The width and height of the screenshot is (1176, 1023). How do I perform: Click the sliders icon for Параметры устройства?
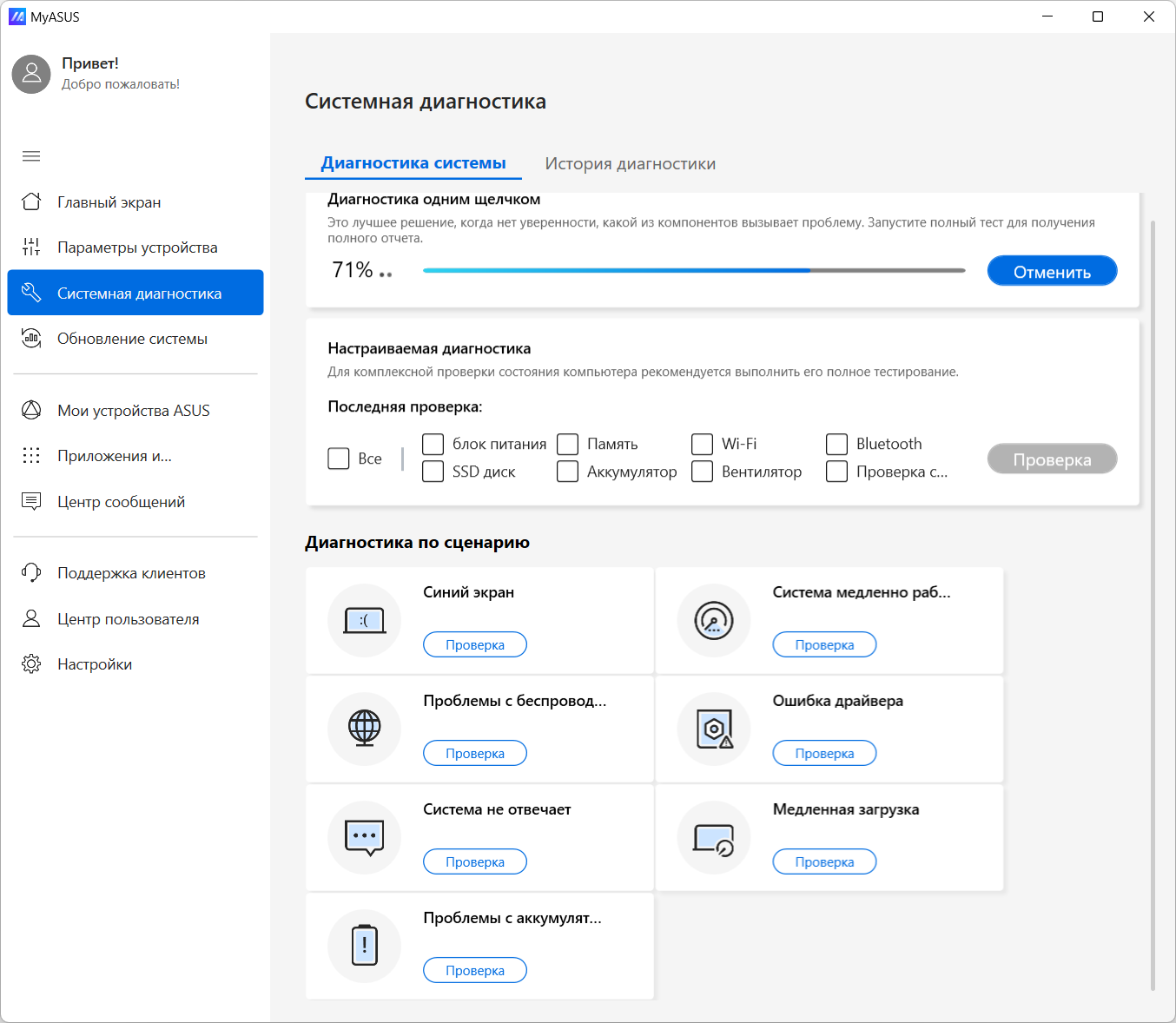(x=31, y=247)
